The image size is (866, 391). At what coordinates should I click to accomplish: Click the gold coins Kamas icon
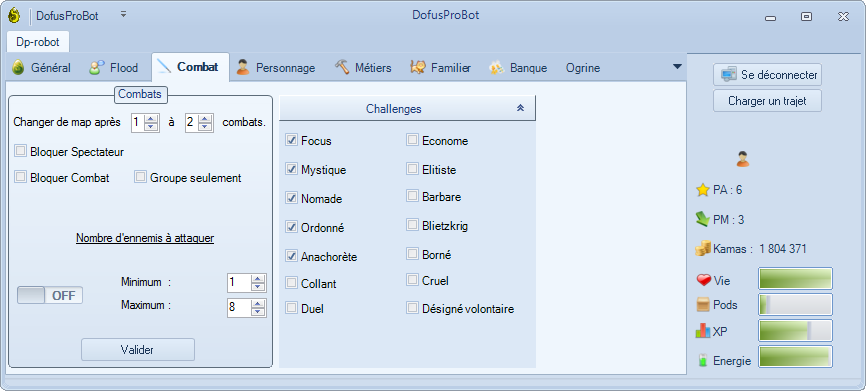coord(703,249)
